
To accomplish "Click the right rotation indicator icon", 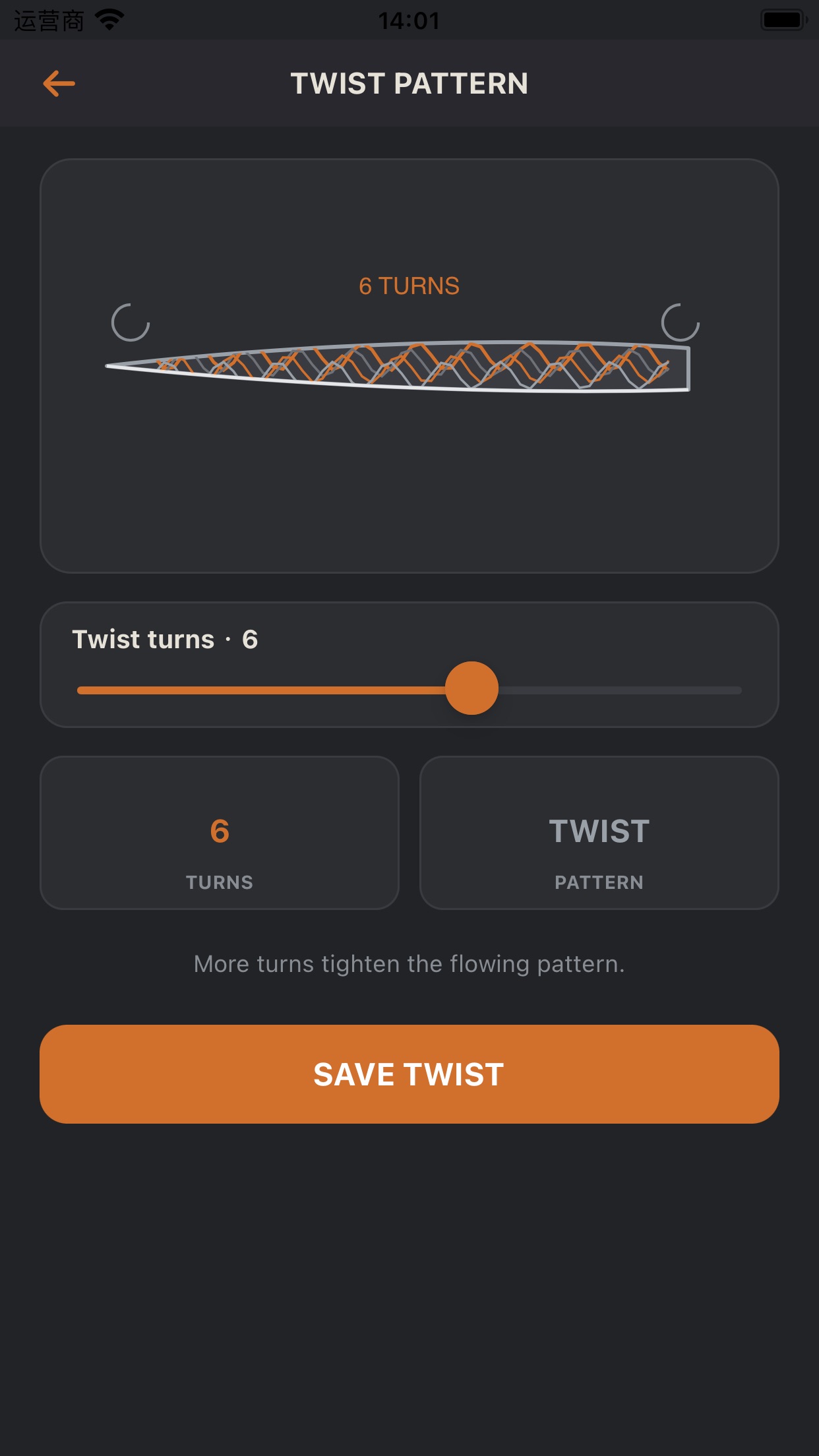I will pyautogui.click(x=681, y=322).
